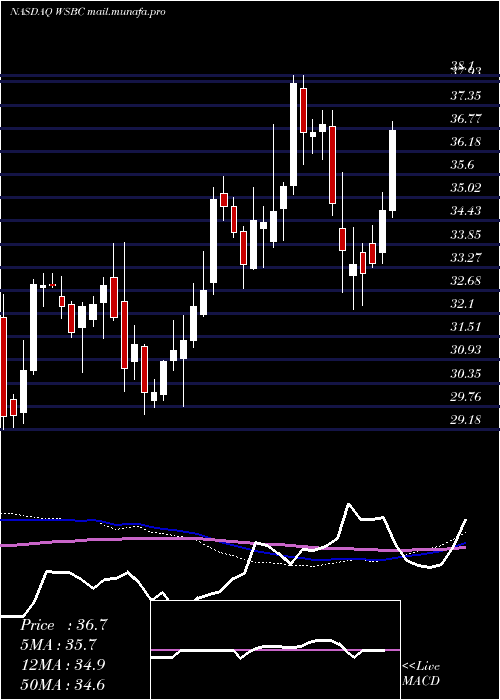Click the MACD inset panel

click(x=275, y=650)
